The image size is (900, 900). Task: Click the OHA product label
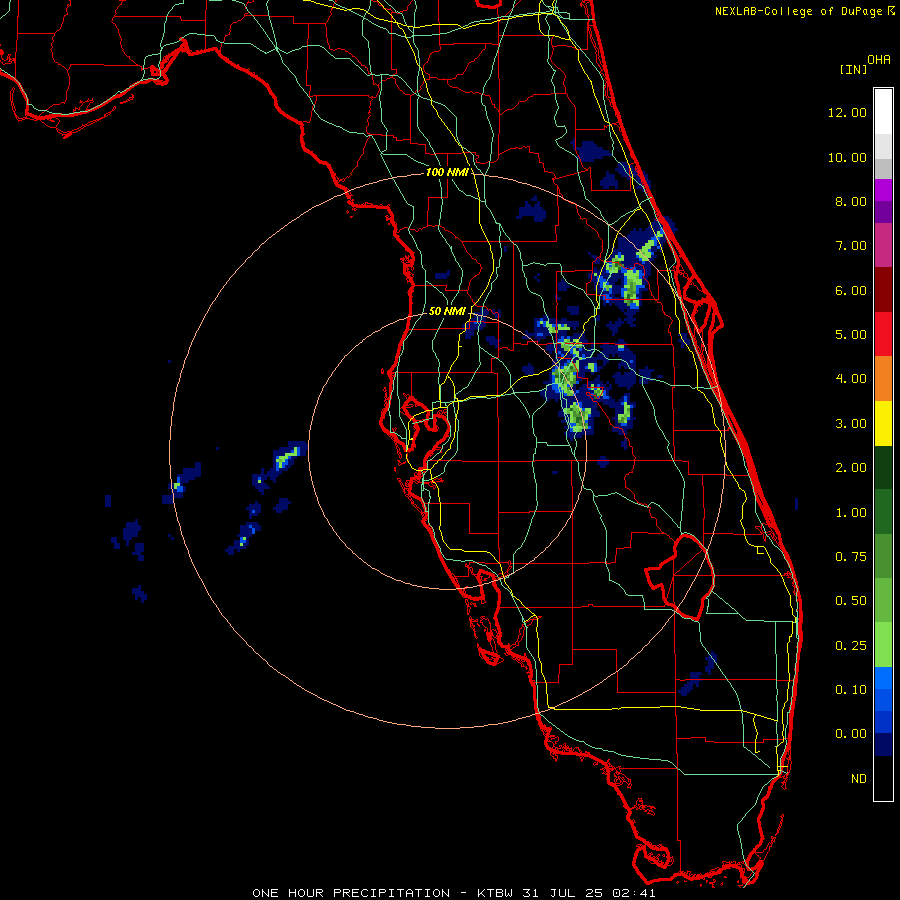click(879, 60)
